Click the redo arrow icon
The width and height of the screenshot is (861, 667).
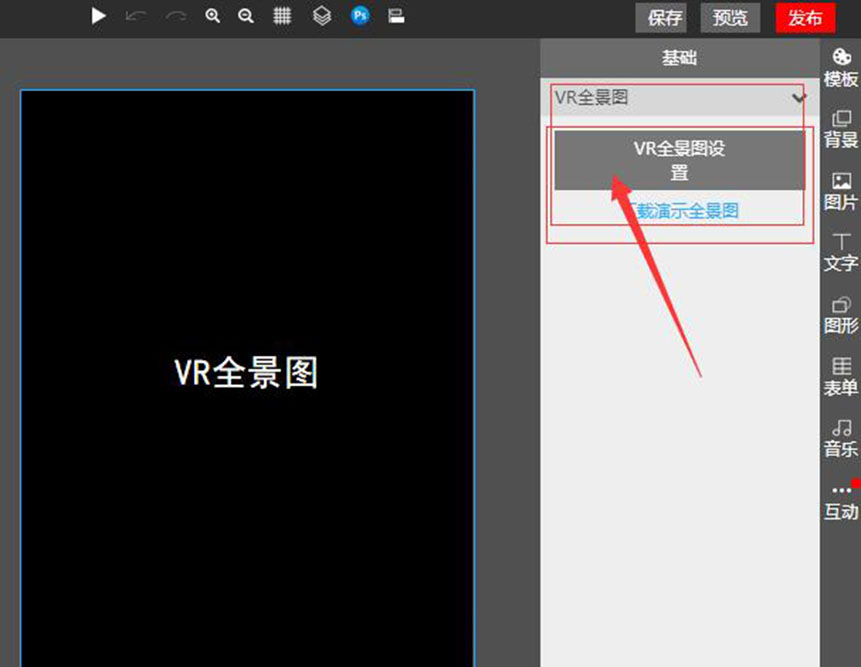pyautogui.click(x=175, y=16)
